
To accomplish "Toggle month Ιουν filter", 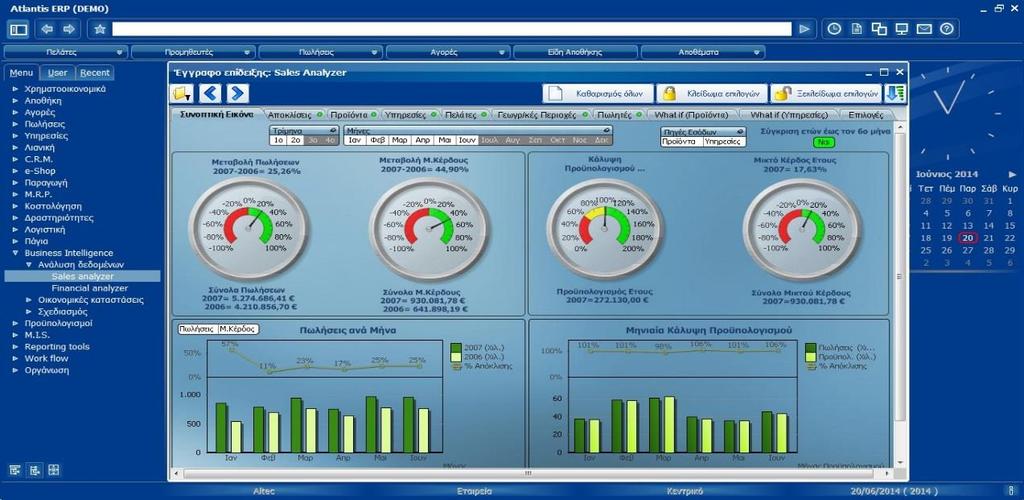I will point(467,140).
